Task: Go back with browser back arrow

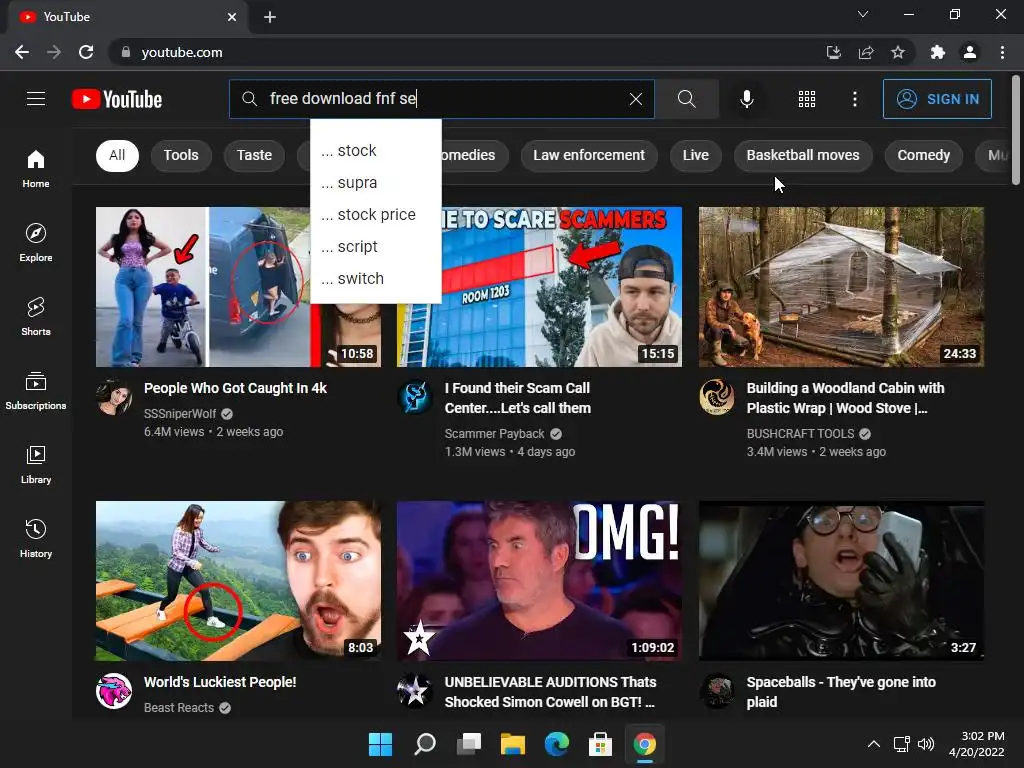Action: (22, 52)
